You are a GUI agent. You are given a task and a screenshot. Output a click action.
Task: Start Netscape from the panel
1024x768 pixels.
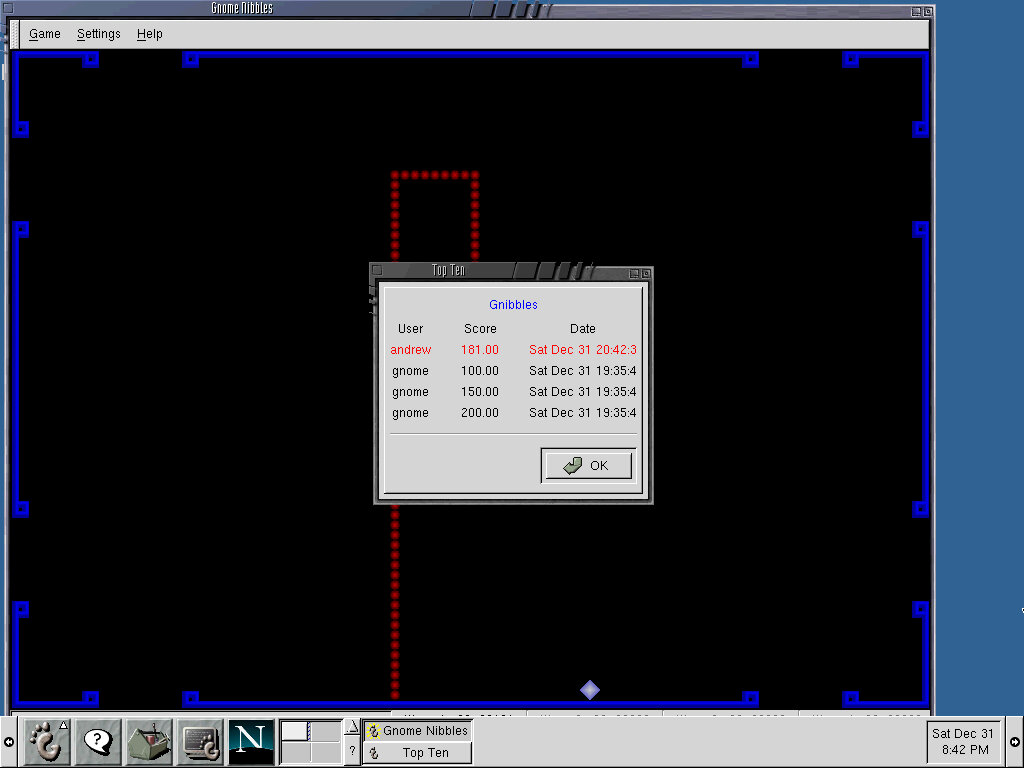point(251,742)
